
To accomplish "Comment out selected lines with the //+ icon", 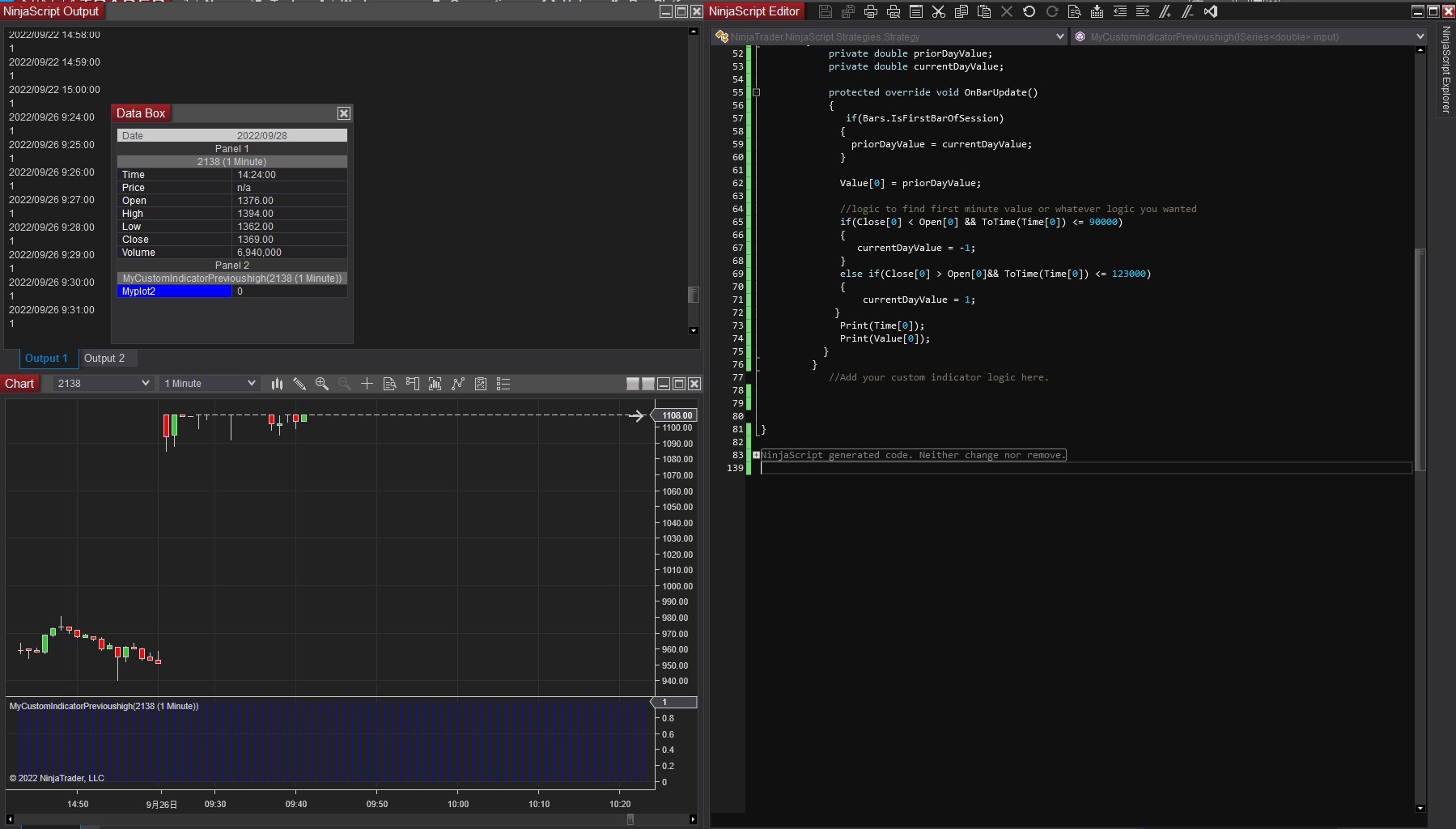I will pyautogui.click(x=1165, y=11).
